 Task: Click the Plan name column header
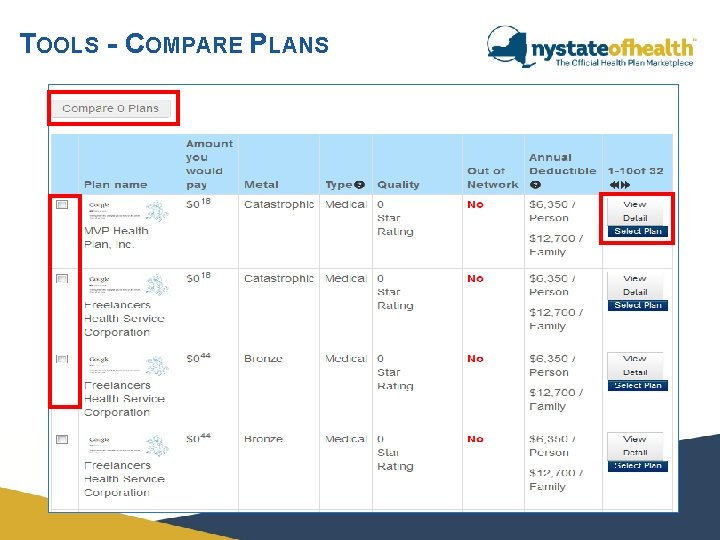tap(116, 185)
